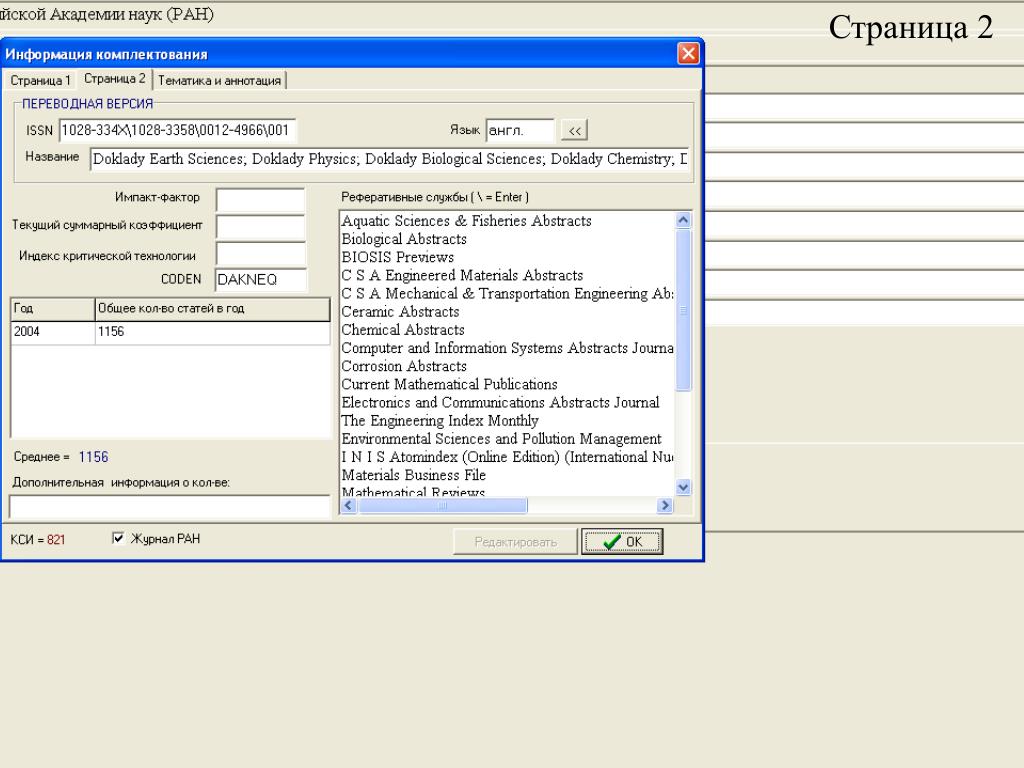Click the horizontal scrollbar thumb of services list
The width and height of the screenshot is (1024, 768).
443,505
